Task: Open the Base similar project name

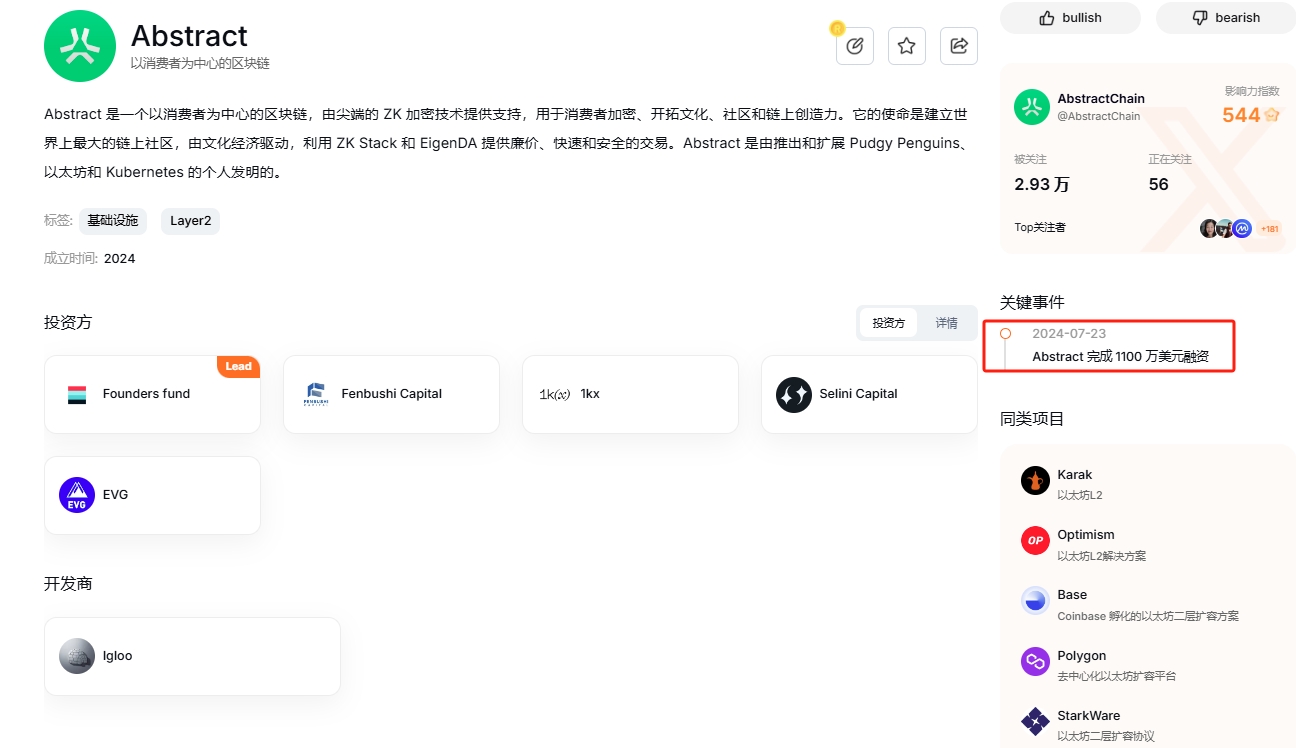Action: coord(1072,595)
